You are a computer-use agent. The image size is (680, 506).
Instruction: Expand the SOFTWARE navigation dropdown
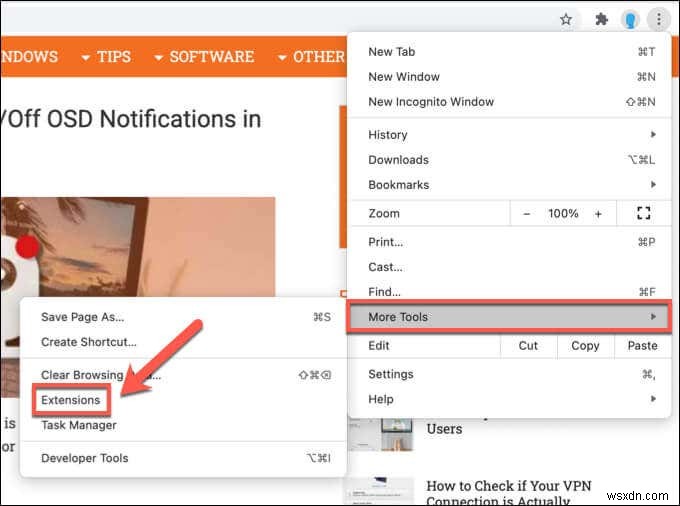(x=204, y=57)
